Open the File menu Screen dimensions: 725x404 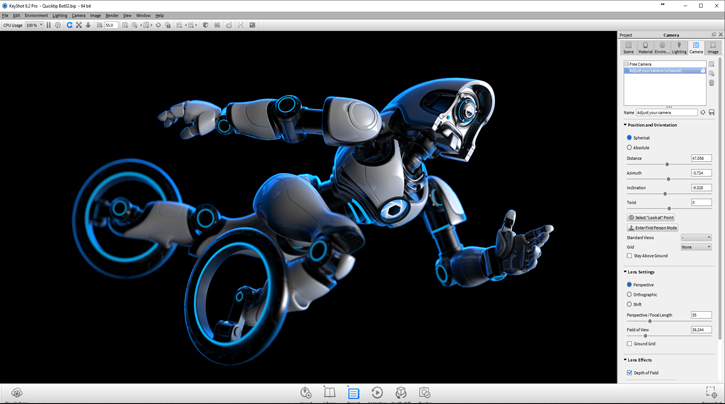(x=5, y=16)
